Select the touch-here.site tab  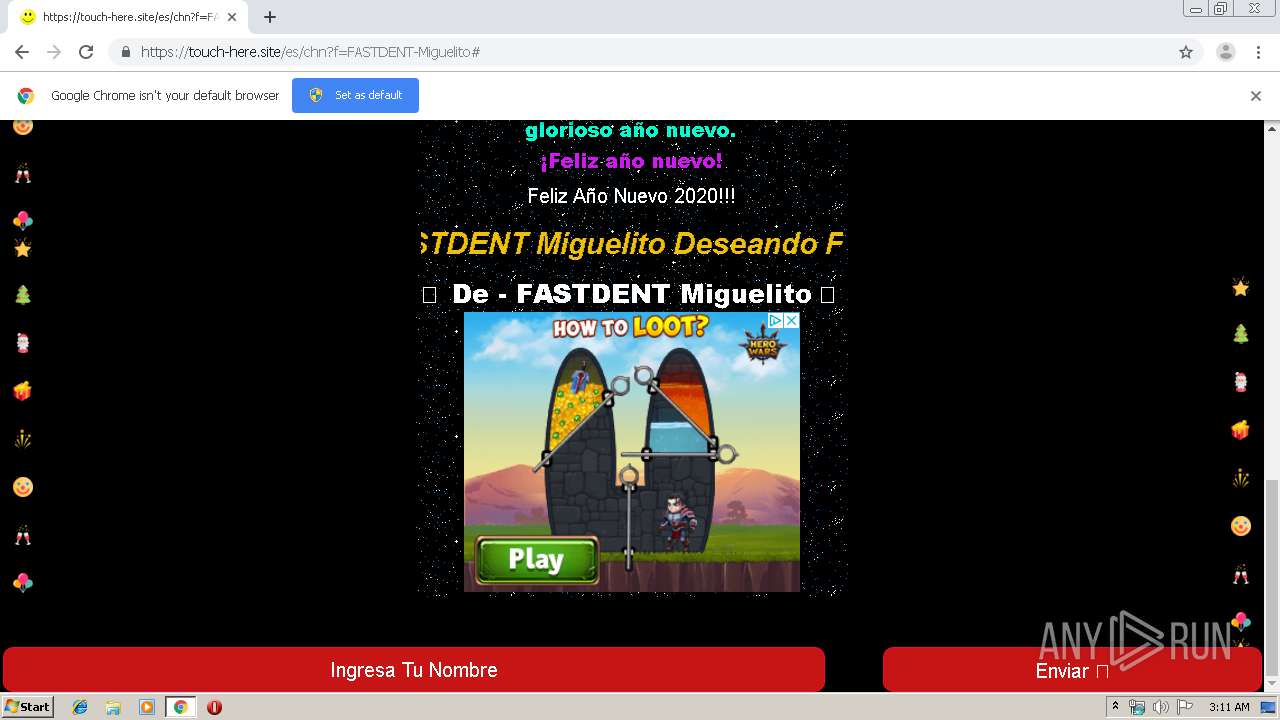128,17
